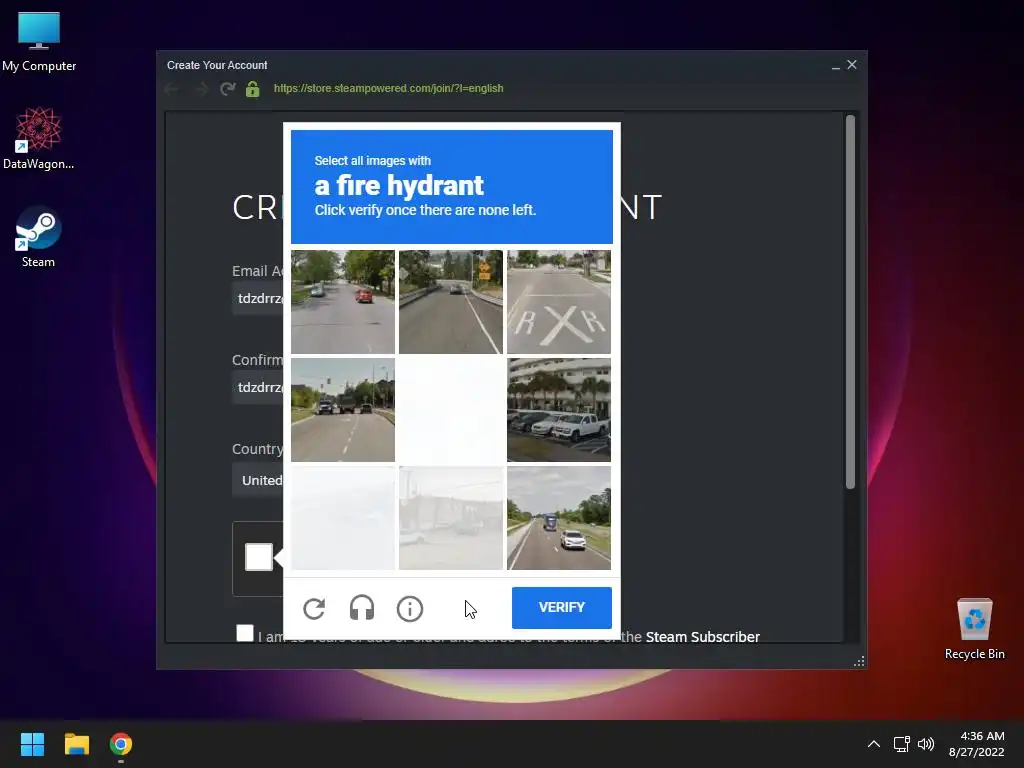
Task: Click the browser back arrow in Steam window
Action: click(172, 89)
